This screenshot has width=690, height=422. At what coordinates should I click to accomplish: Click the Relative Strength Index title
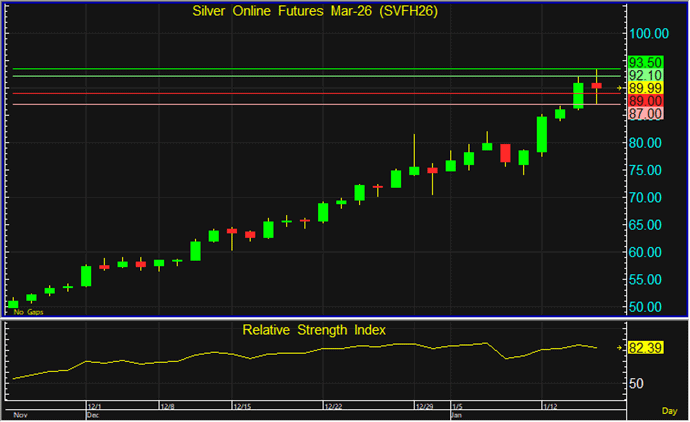(x=313, y=329)
